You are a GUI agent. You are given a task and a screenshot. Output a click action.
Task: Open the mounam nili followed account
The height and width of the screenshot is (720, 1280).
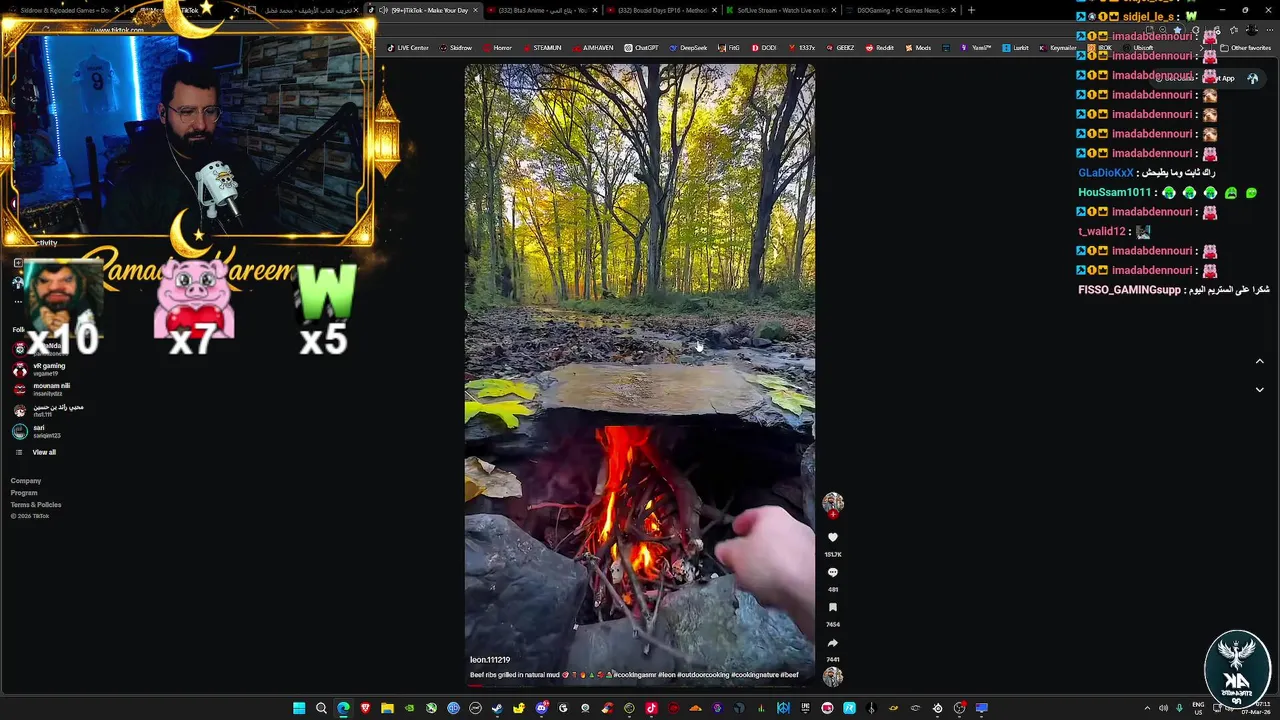click(42, 389)
